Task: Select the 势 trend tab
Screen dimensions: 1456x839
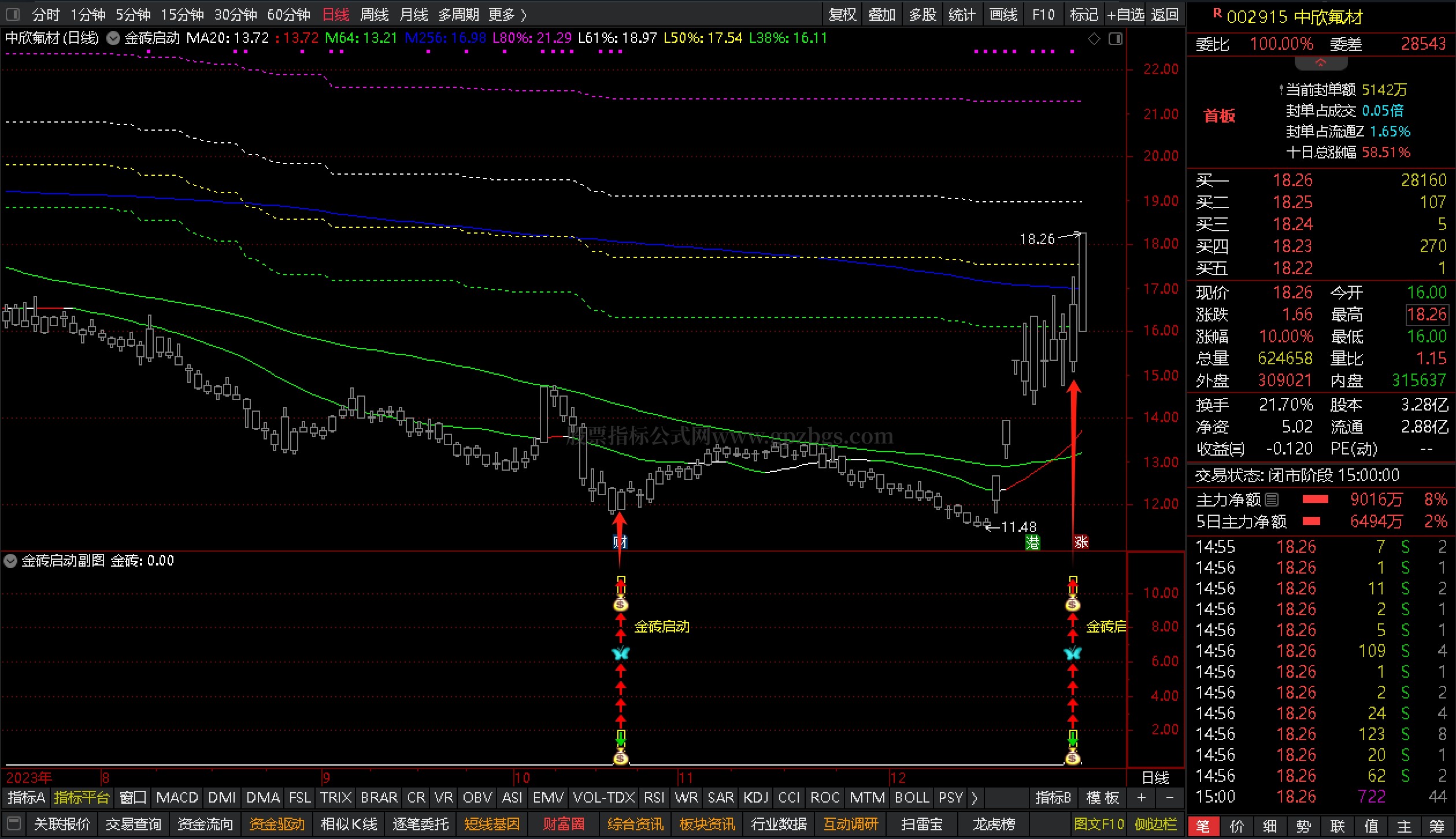Action: click(x=1303, y=826)
